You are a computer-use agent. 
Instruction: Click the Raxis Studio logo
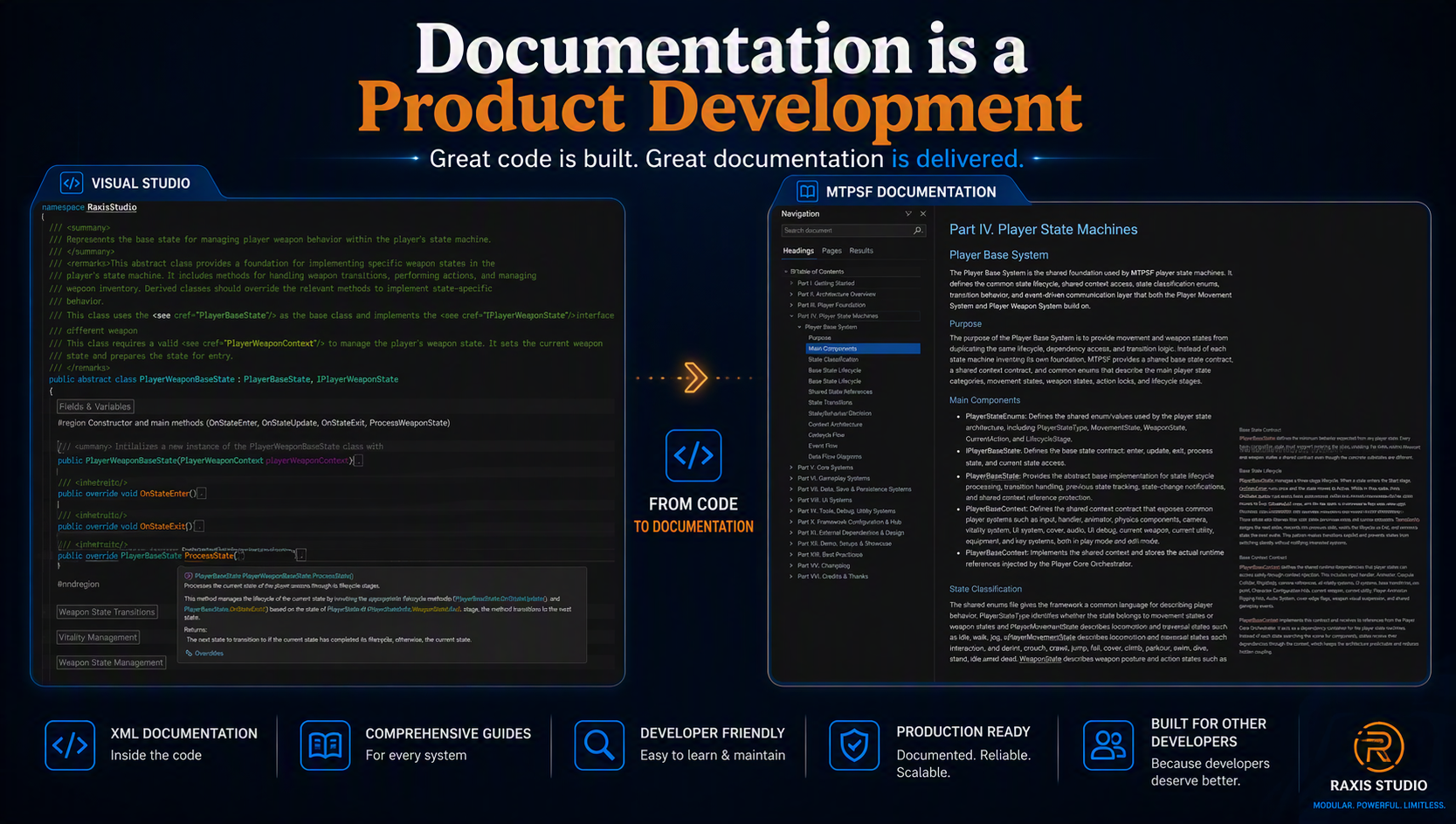coord(1378,747)
